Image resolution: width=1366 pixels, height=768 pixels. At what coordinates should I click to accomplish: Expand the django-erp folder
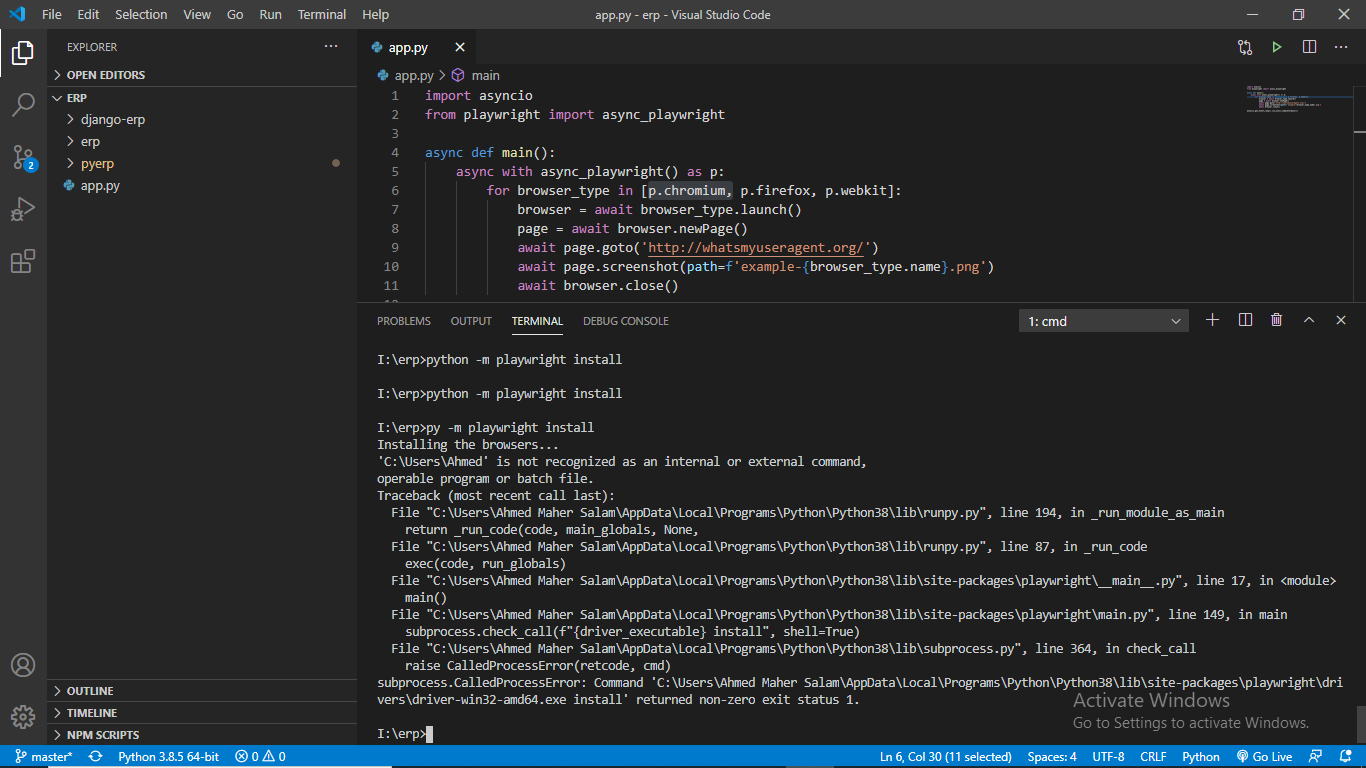coord(201,119)
